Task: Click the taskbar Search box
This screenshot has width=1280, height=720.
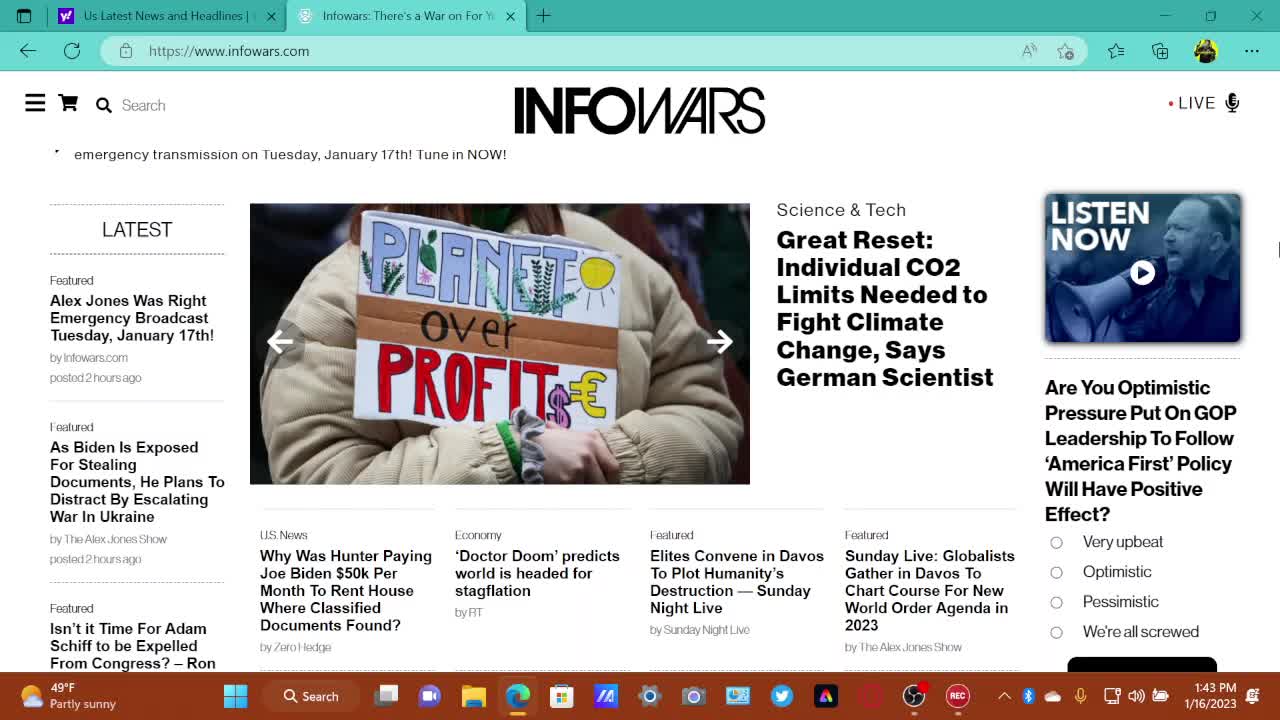Action: 310,696
